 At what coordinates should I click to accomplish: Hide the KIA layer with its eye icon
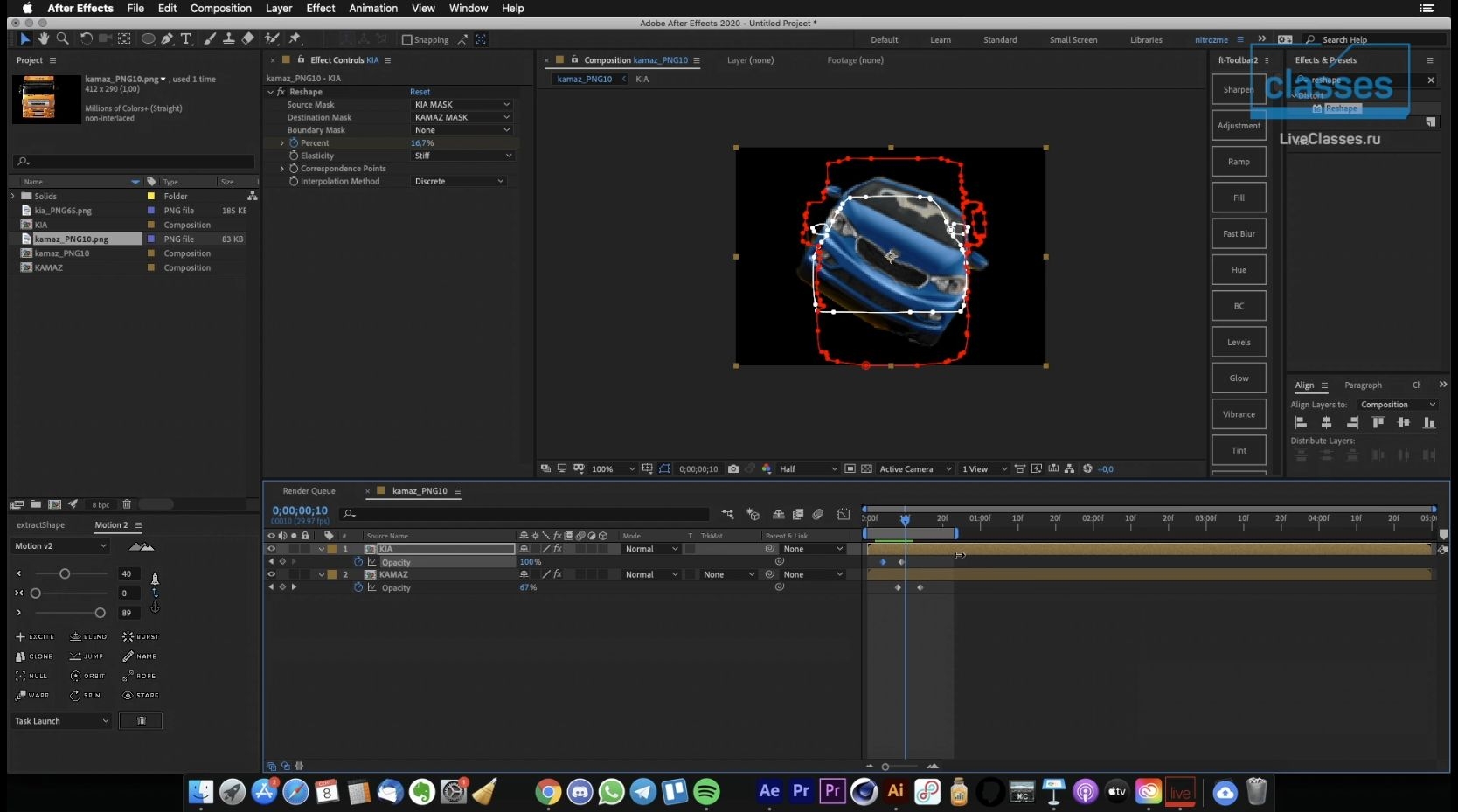coord(271,549)
